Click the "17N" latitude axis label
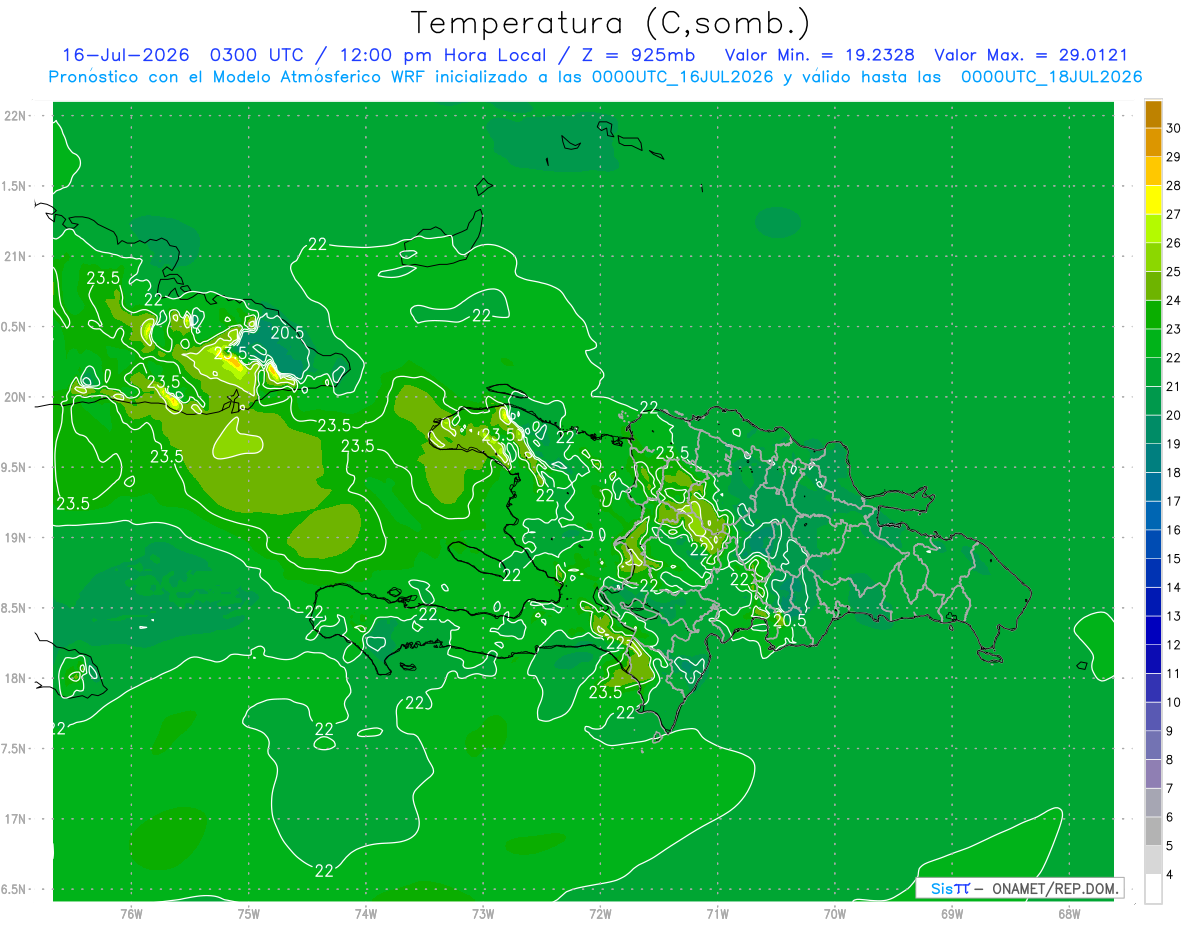This screenshot has height=927, width=1200. [x=16, y=819]
